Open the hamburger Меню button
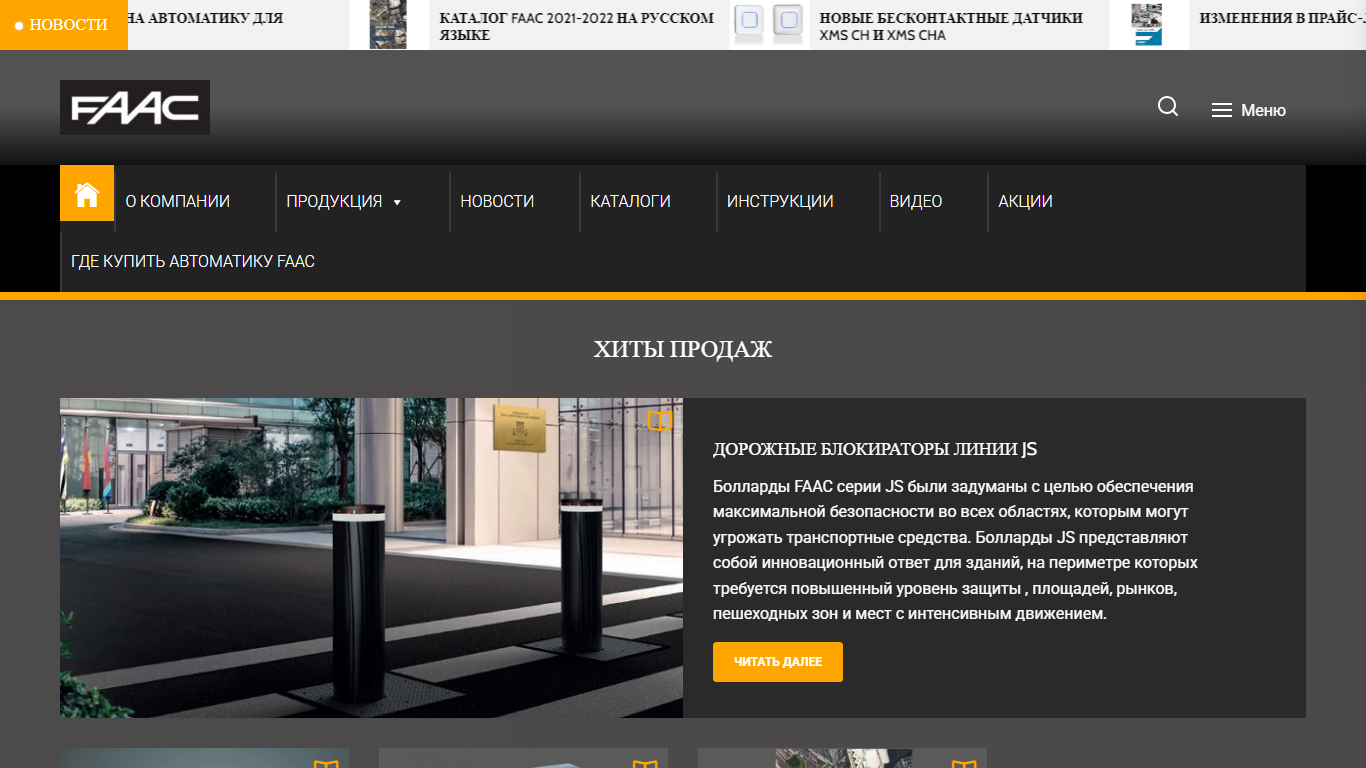The height and width of the screenshot is (768, 1366). (1249, 110)
